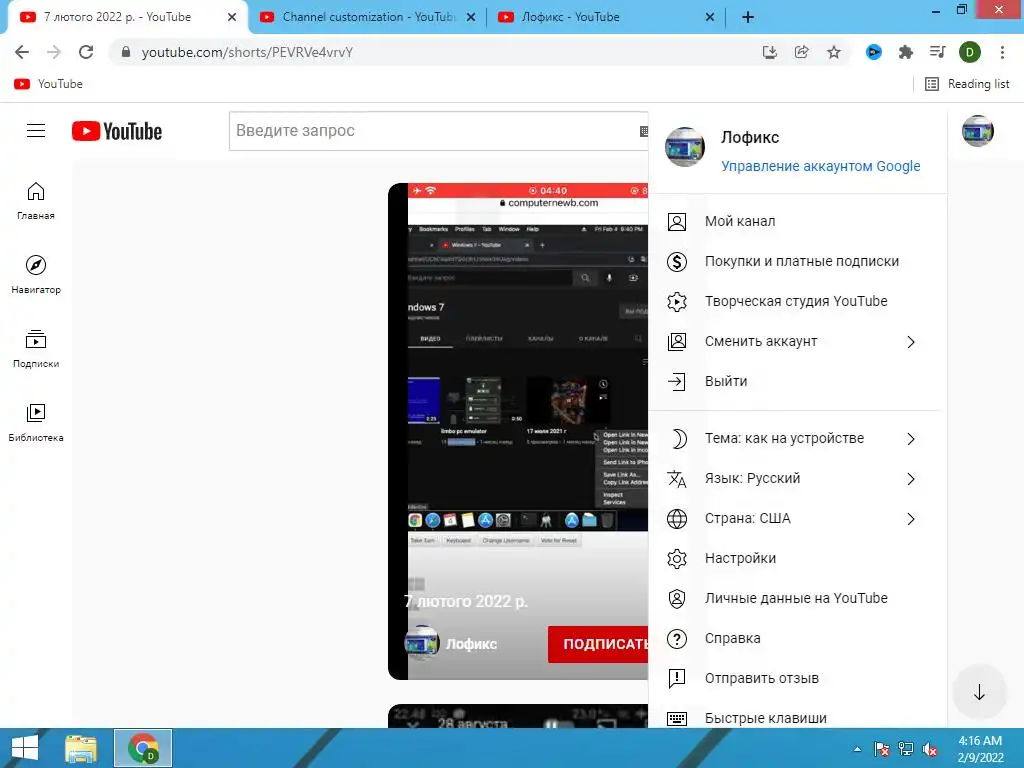This screenshot has width=1024, height=768.
Task: Open the Action Center flag tray icon
Action: point(882,749)
